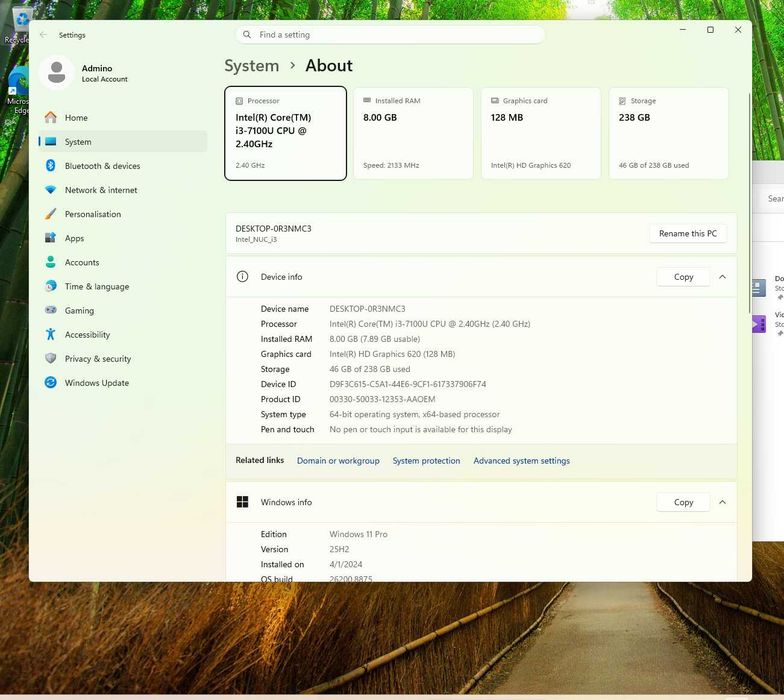Viewport: 784px width, 700px height.
Task: Open the Recycle Bin desktop icon
Action: 18,25
